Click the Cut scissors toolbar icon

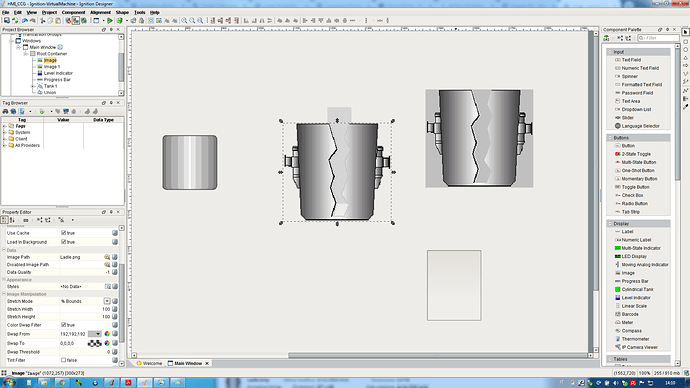(x=43, y=21)
